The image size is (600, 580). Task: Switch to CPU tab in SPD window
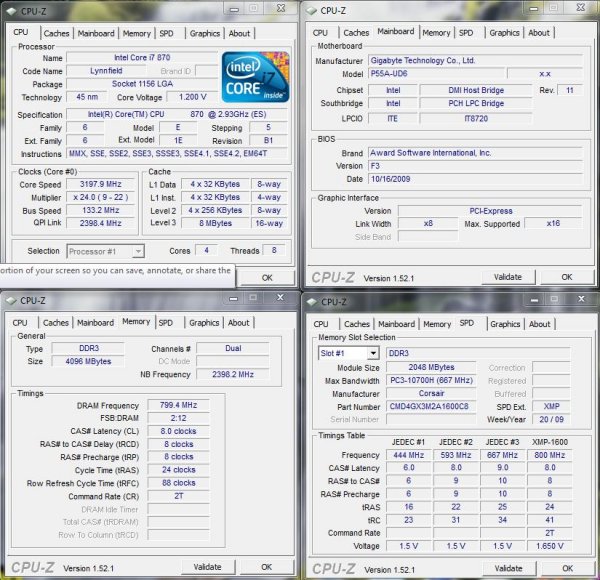[x=321, y=324]
